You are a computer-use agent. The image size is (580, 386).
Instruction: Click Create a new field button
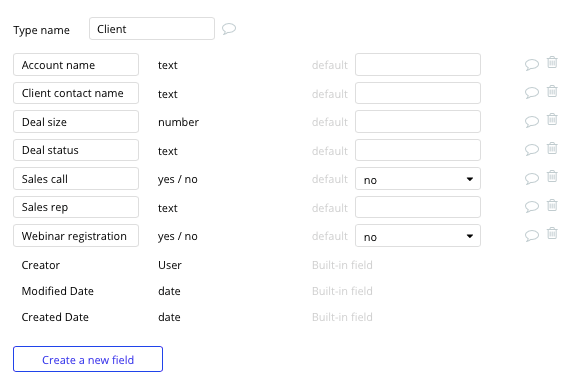[88, 359]
